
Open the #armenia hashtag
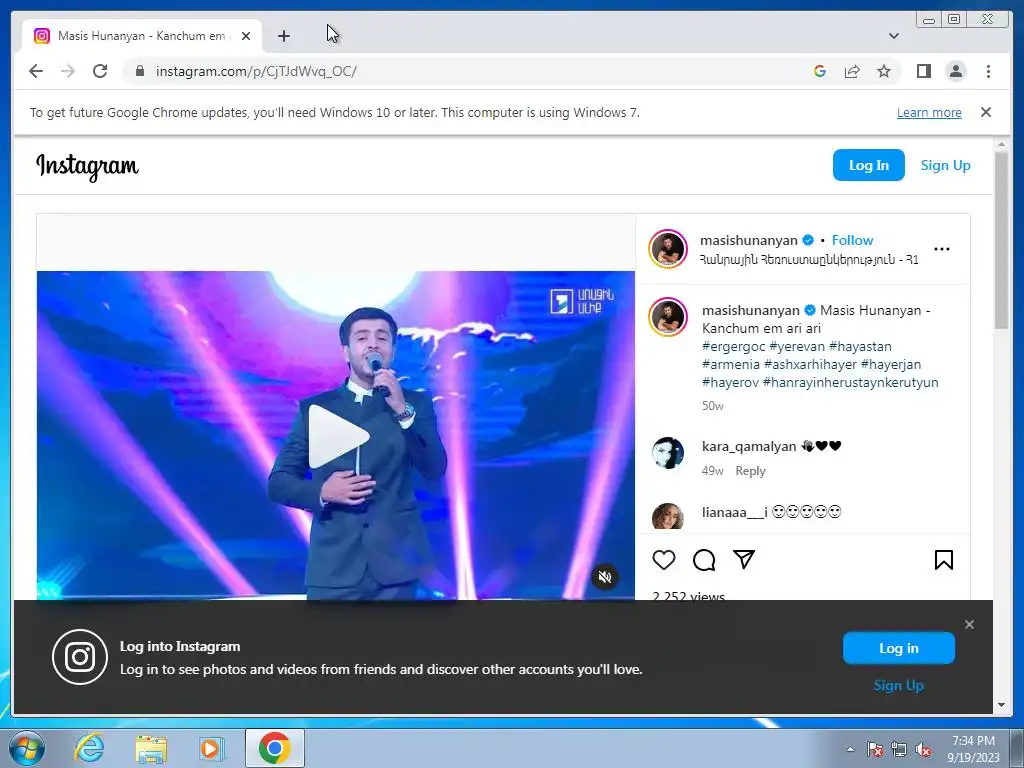731,364
